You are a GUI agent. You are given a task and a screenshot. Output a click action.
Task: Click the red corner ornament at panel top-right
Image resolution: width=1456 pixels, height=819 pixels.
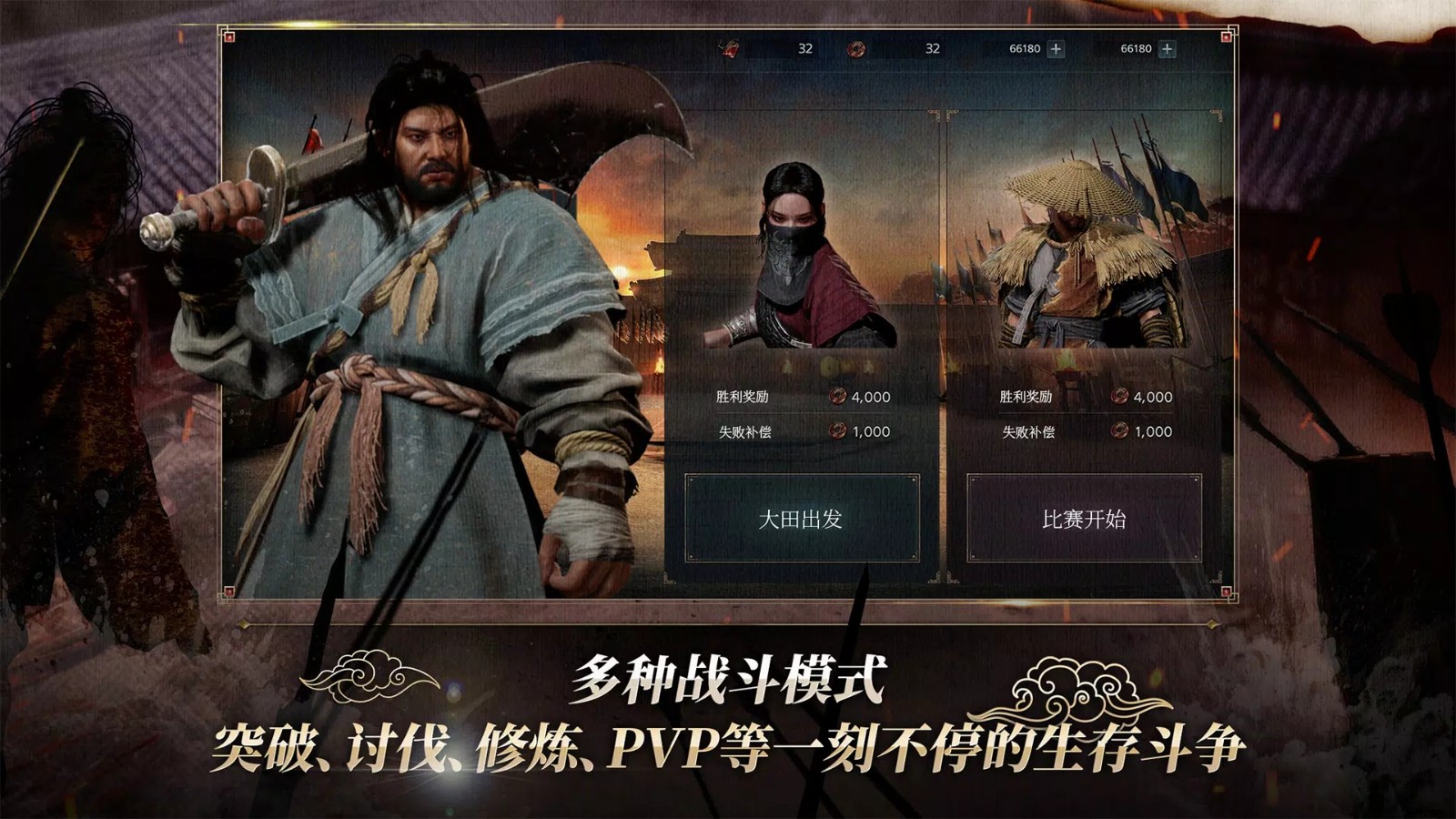point(1227,35)
